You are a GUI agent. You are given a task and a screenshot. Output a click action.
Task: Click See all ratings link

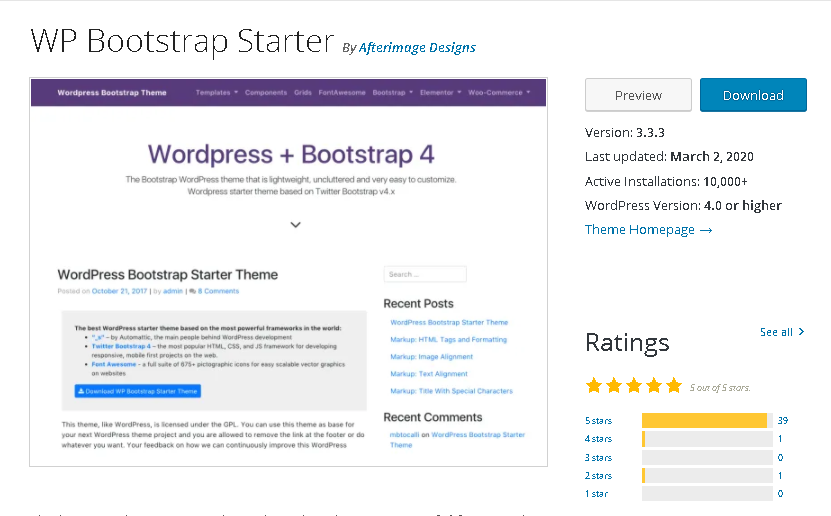click(782, 332)
